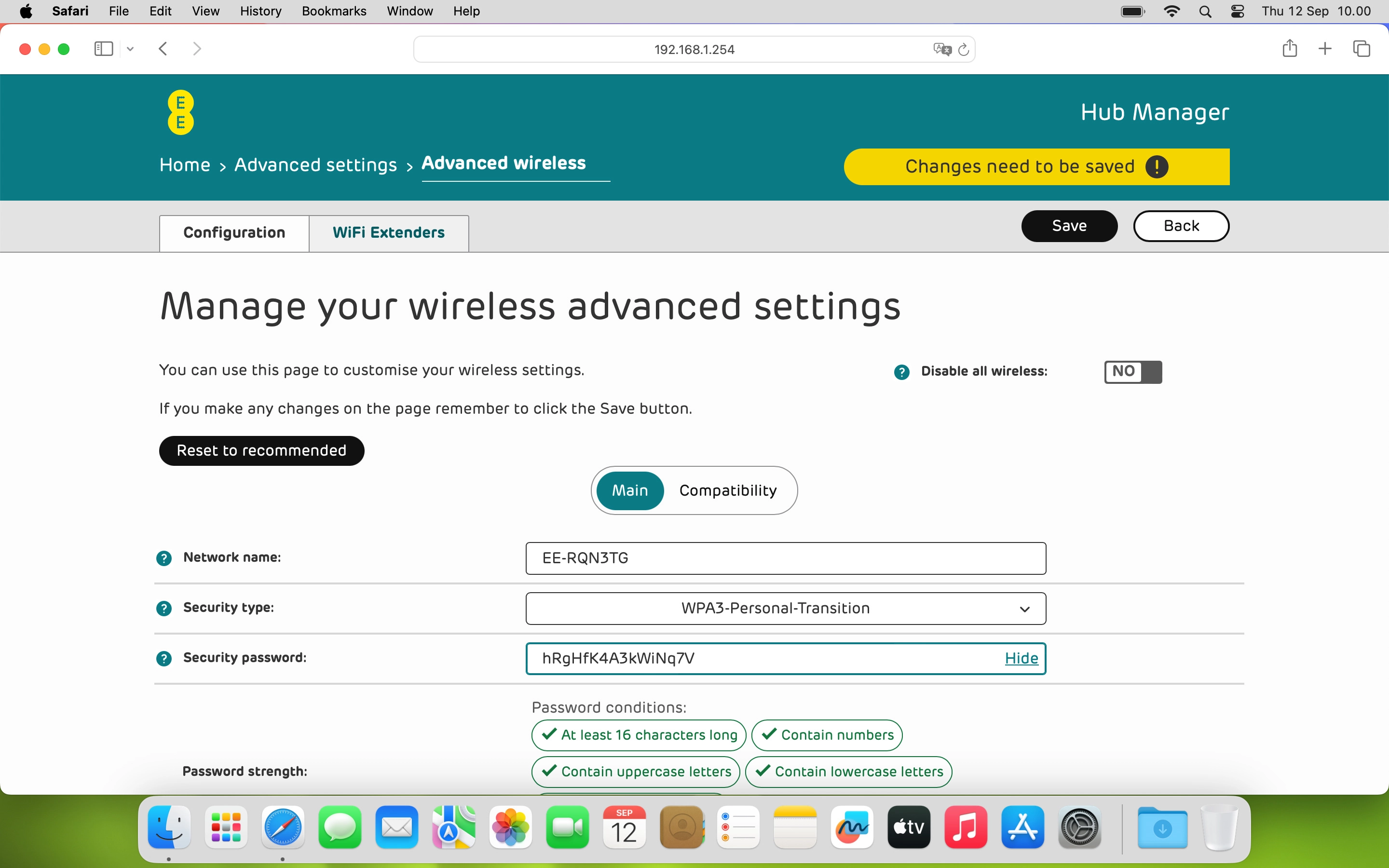The width and height of the screenshot is (1389, 868).
Task: Click Hide link in password field
Action: click(x=1021, y=658)
